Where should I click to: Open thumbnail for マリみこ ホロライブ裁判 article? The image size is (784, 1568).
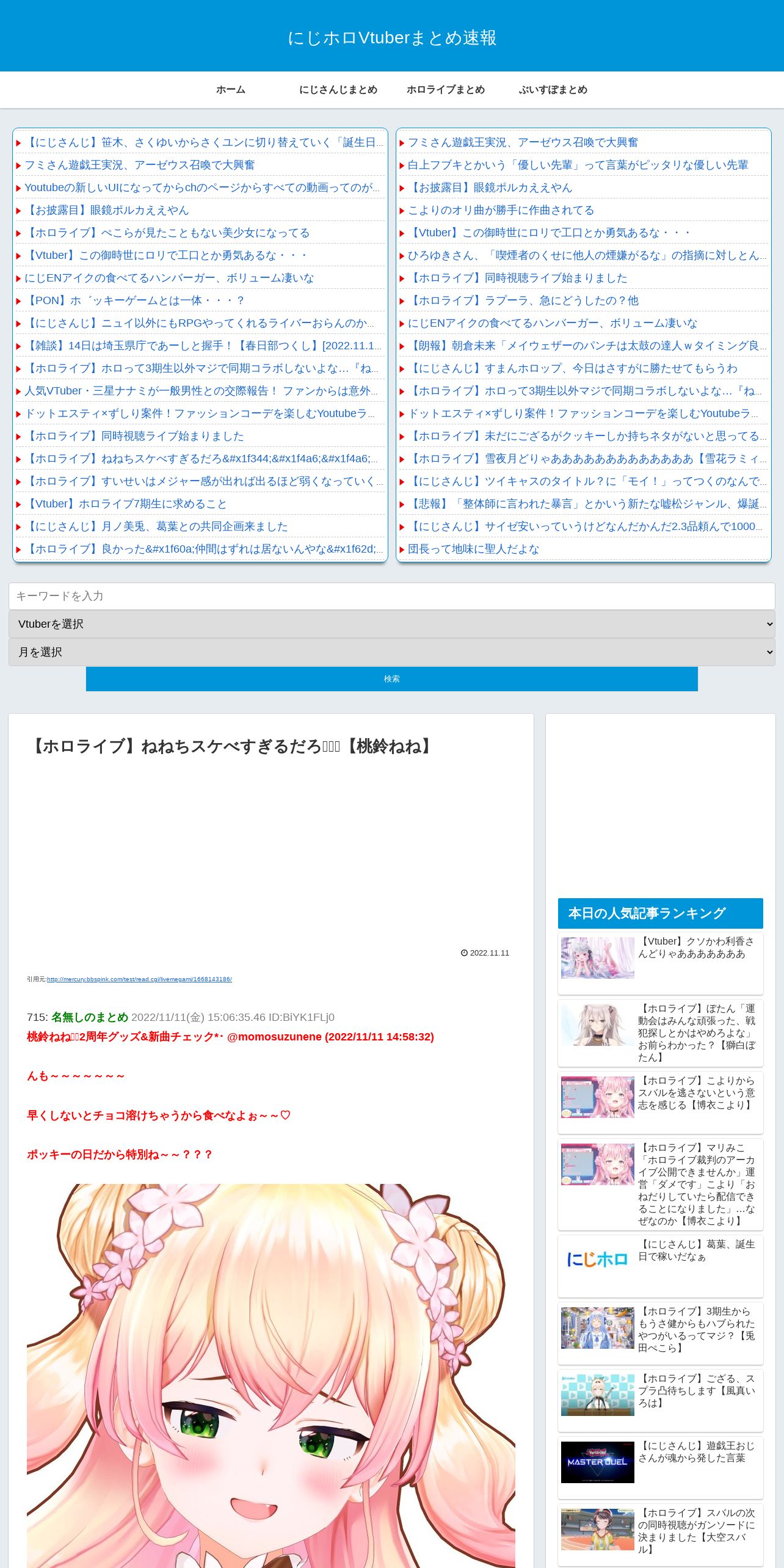[598, 1164]
